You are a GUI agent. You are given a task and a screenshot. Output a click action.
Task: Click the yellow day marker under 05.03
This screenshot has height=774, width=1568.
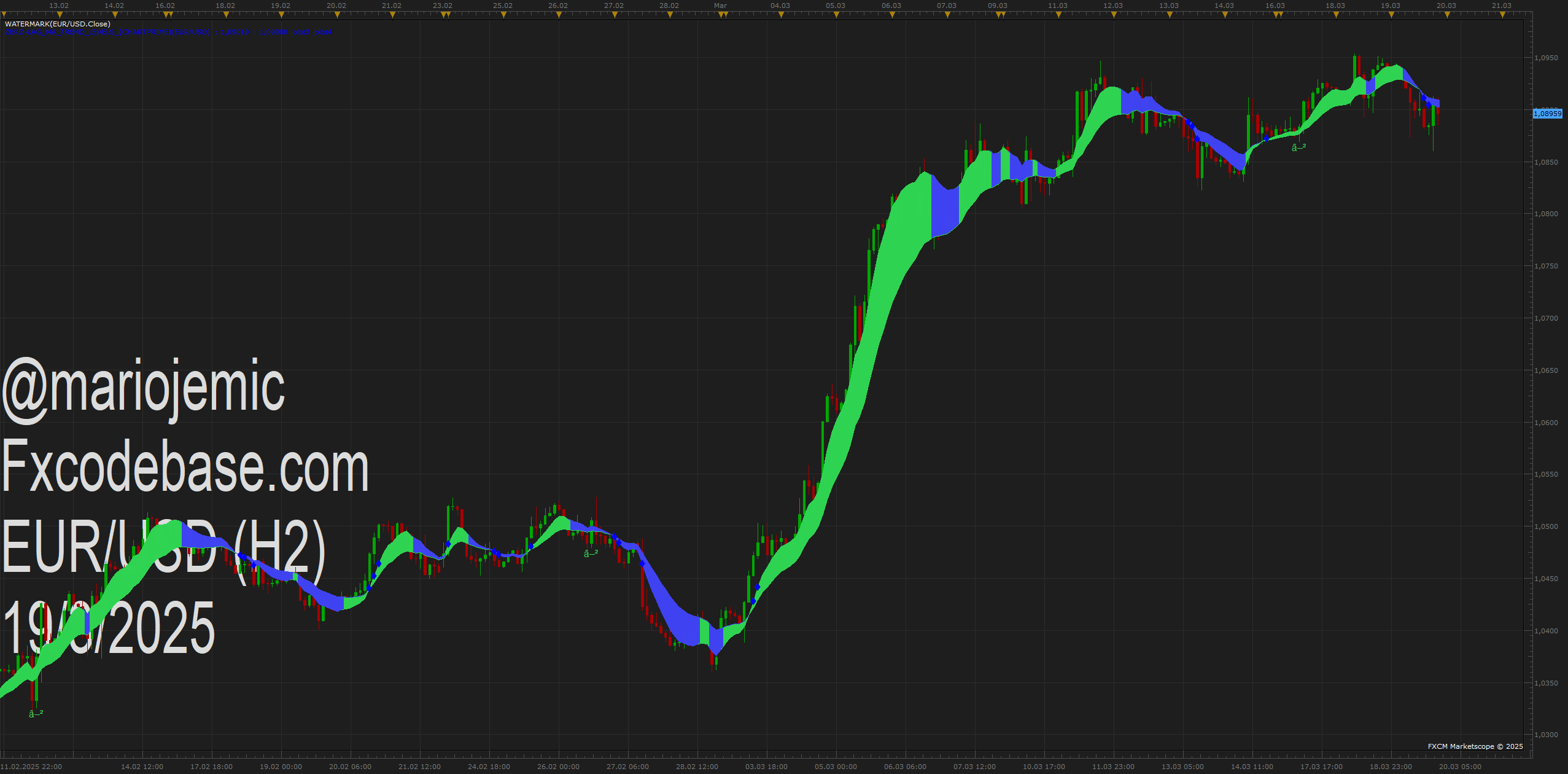click(x=836, y=15)
